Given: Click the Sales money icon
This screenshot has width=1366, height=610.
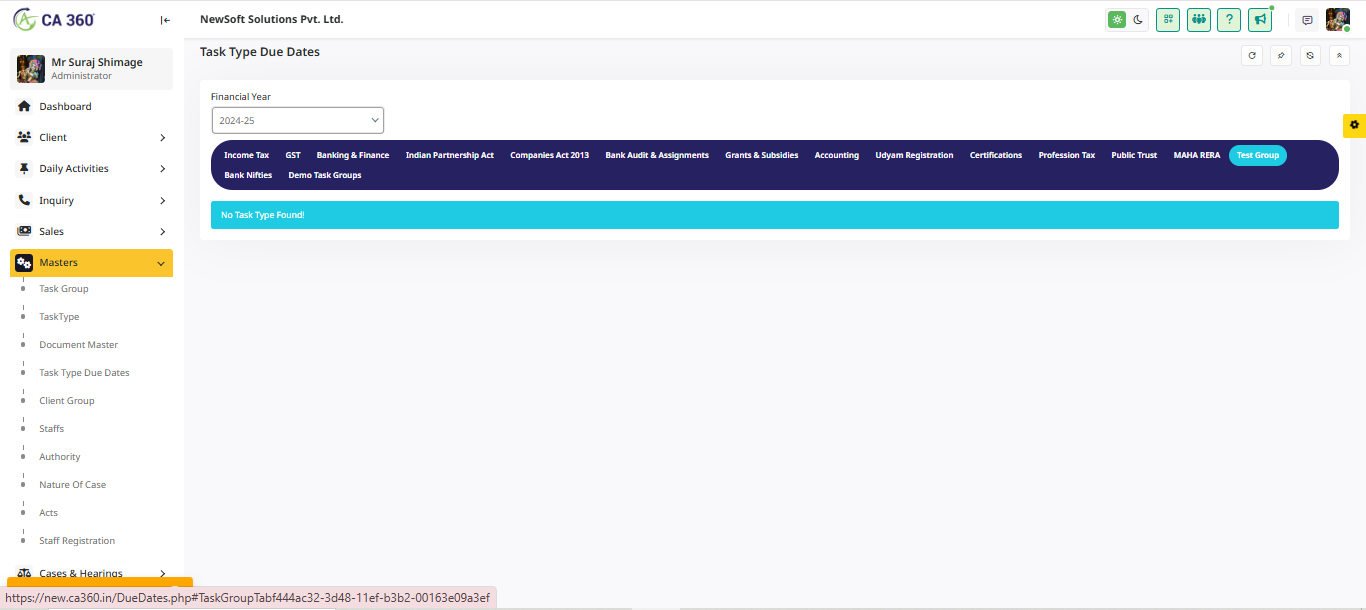Looking at the screenshot, I should pyautogui.click(x=25, y=231).
